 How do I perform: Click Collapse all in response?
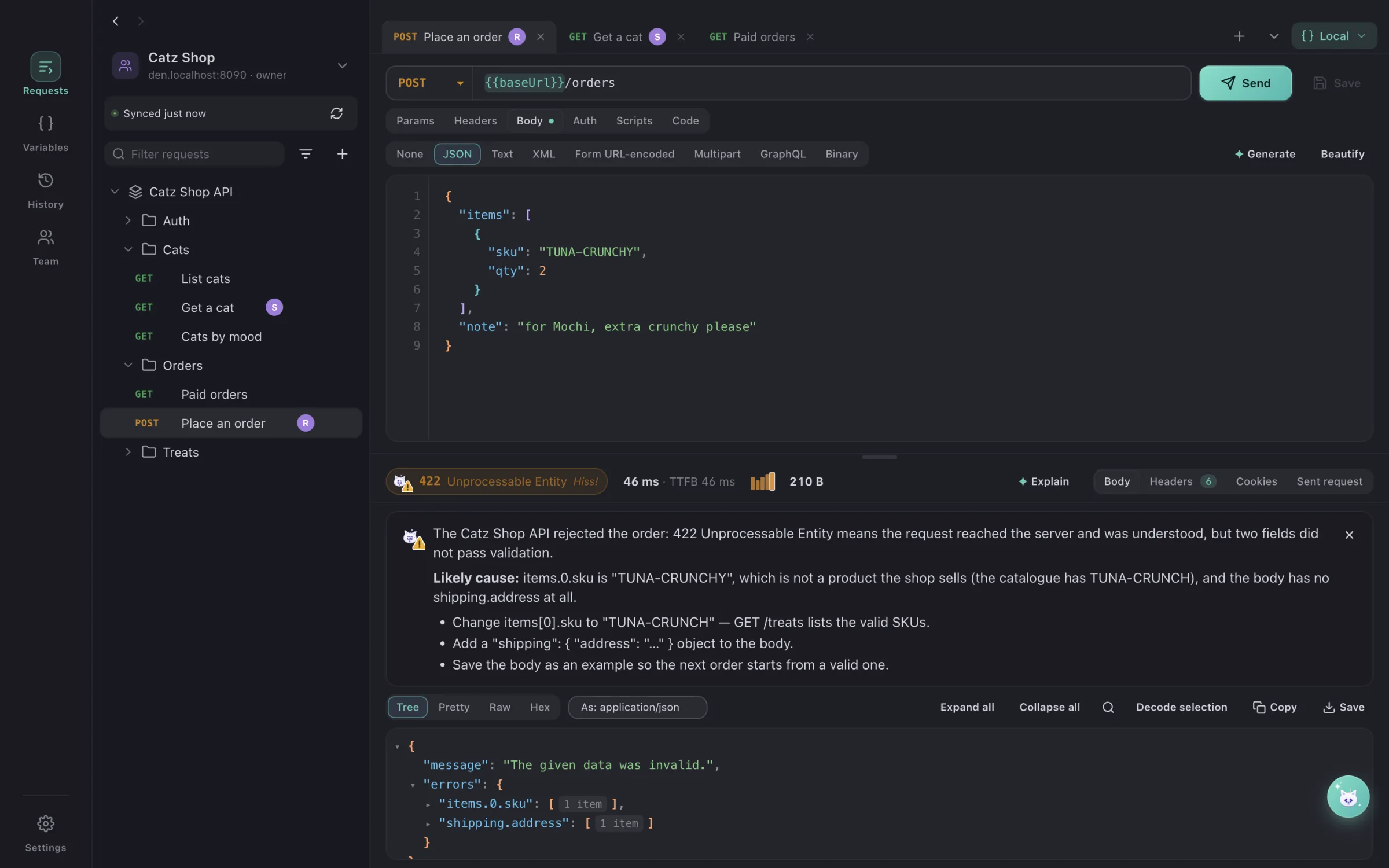[1049, 707]
